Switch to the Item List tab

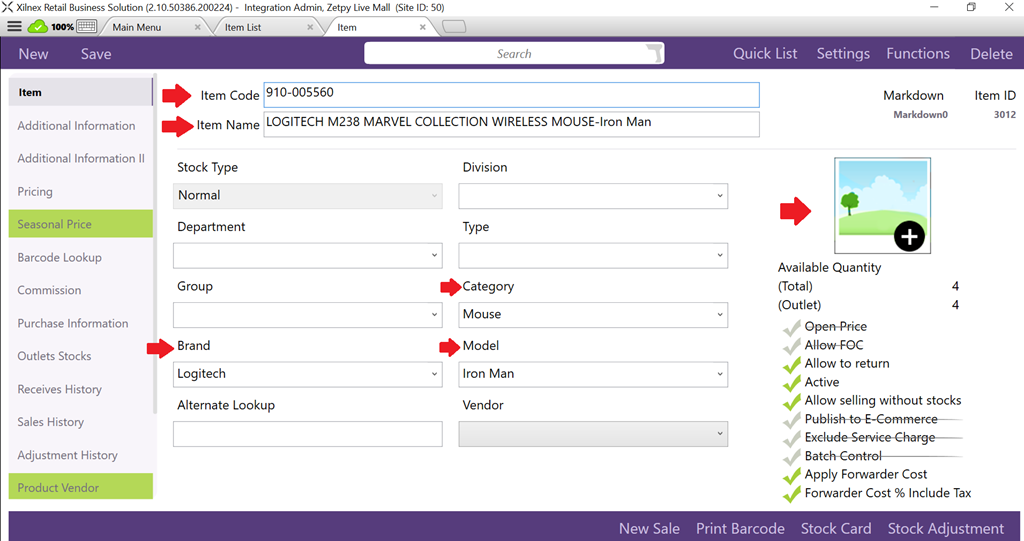pos(243,27)
